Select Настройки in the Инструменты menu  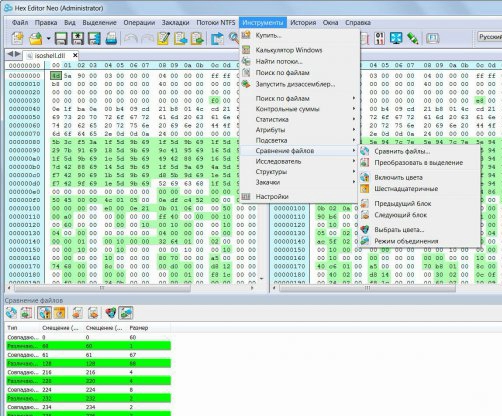pos(299,197)
